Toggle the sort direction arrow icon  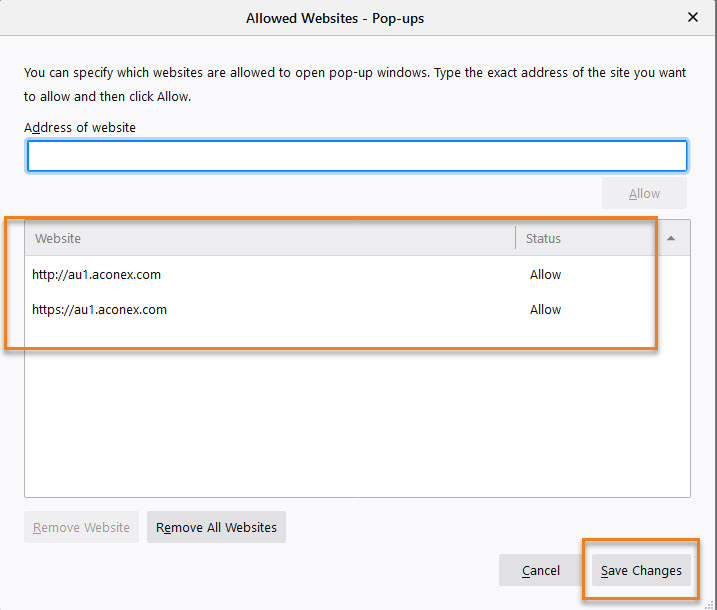(x=670, y=238)
